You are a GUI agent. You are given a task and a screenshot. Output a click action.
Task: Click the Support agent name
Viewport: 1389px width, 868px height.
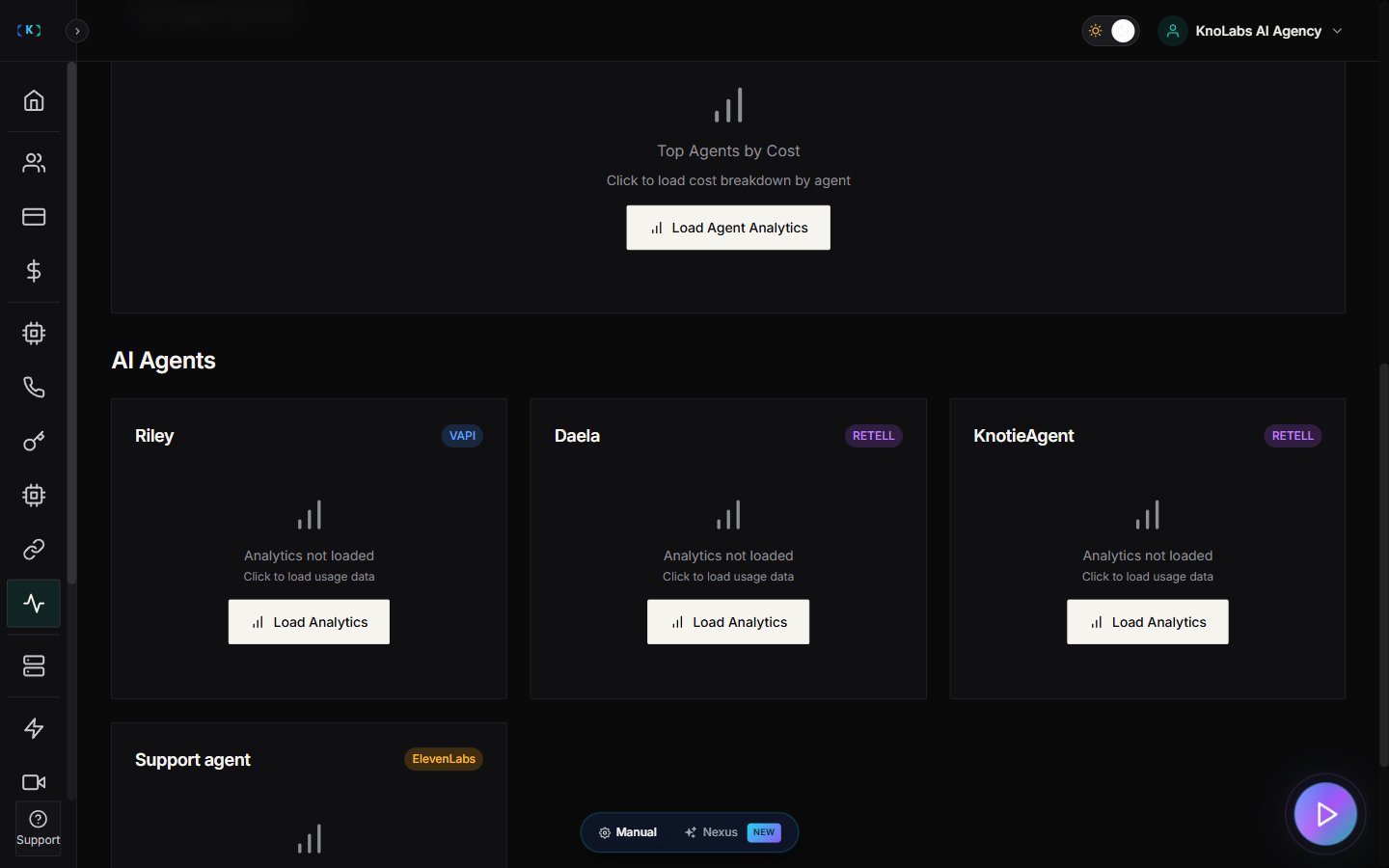[x=193, y=760]
